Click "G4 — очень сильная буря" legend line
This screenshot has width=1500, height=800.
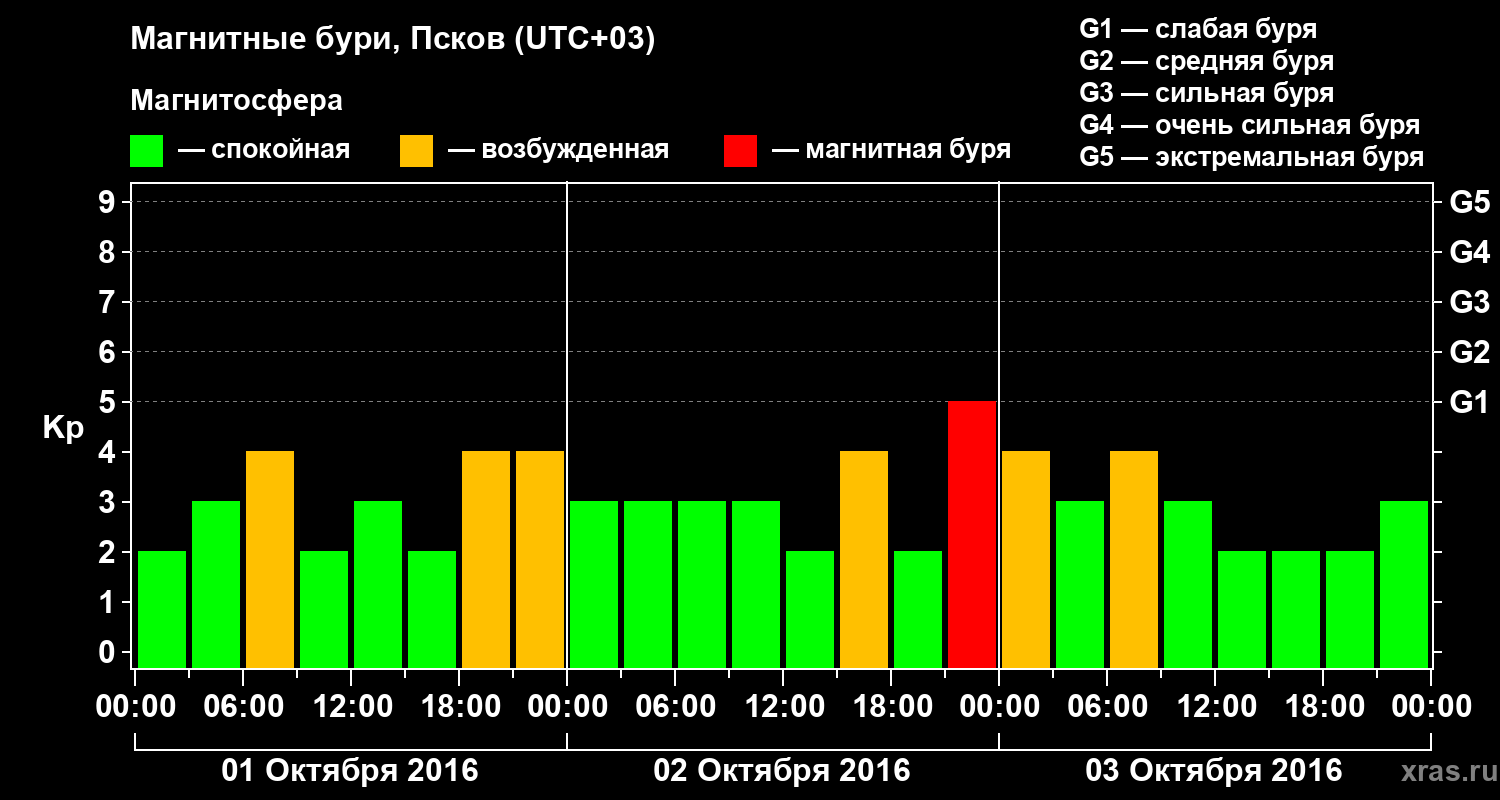click(1249, 125)
